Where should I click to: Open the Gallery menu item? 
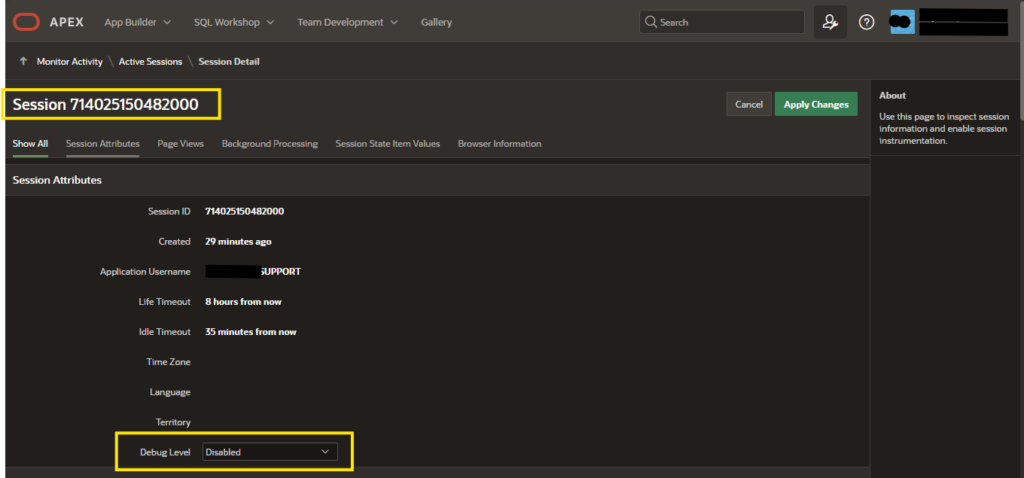point(436,22)
